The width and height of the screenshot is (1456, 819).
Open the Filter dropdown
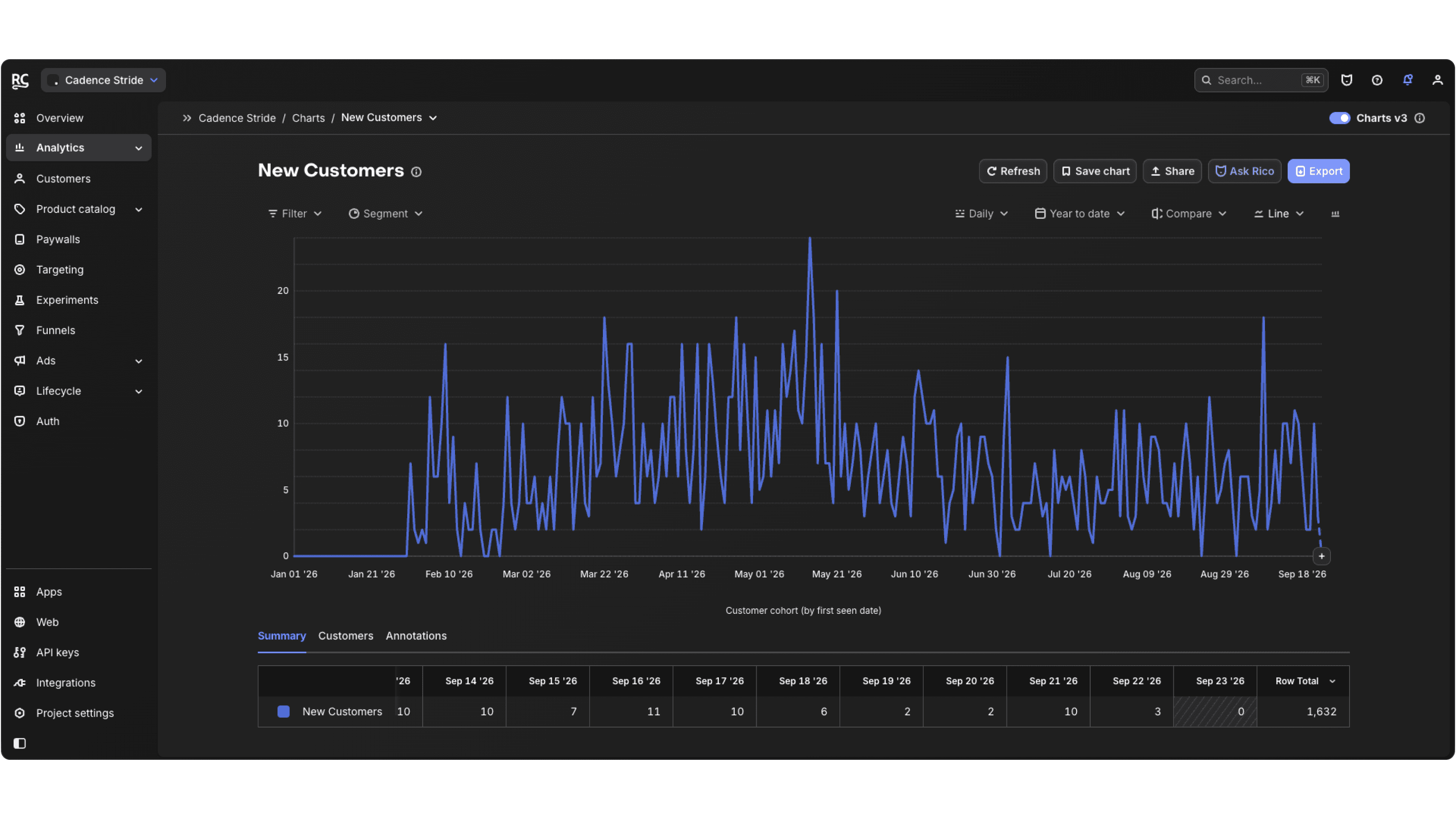tap(294, 214)
